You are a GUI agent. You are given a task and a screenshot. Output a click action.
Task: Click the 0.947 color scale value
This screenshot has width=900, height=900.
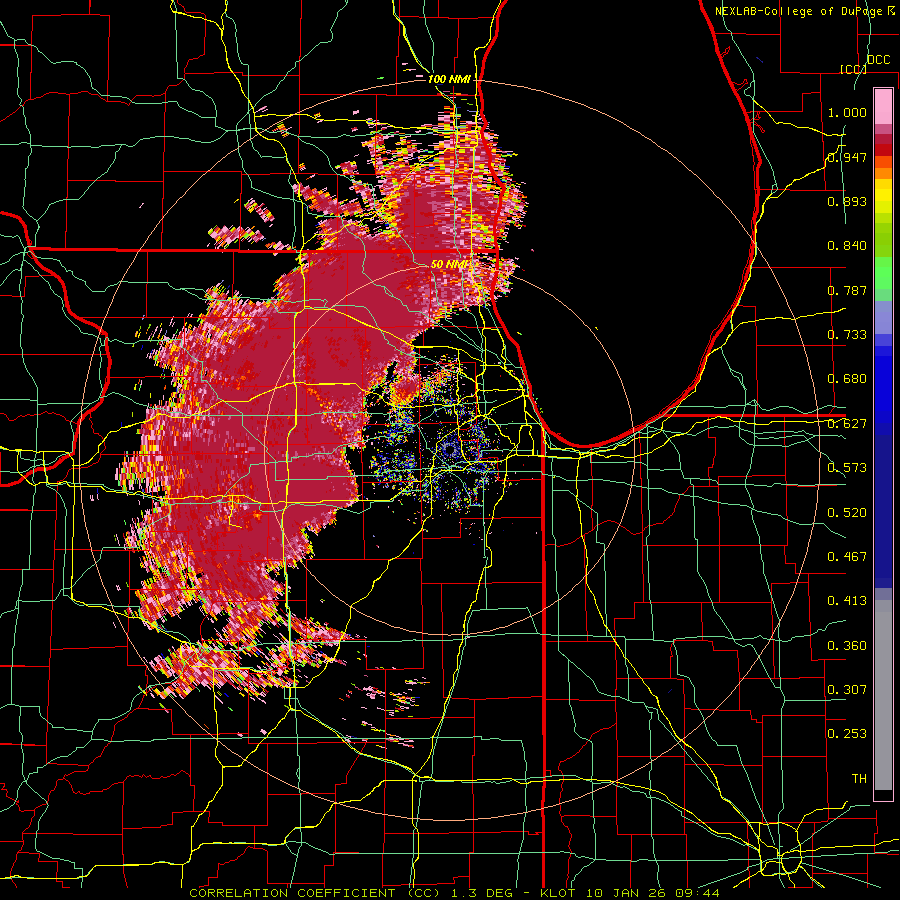coord(847,157)
